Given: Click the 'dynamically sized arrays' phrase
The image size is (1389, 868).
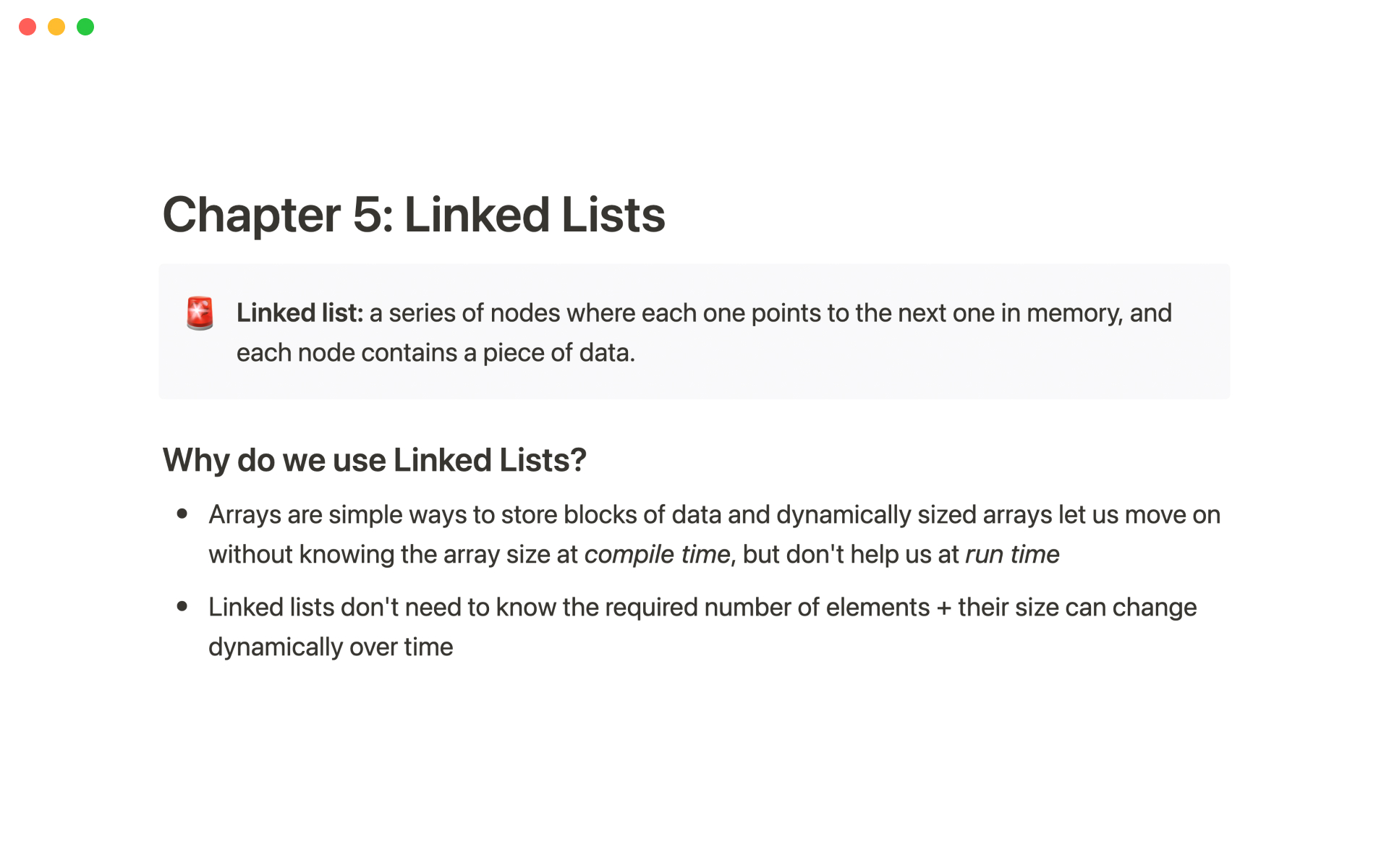Looking at the screenshot, I should point(876,515).
